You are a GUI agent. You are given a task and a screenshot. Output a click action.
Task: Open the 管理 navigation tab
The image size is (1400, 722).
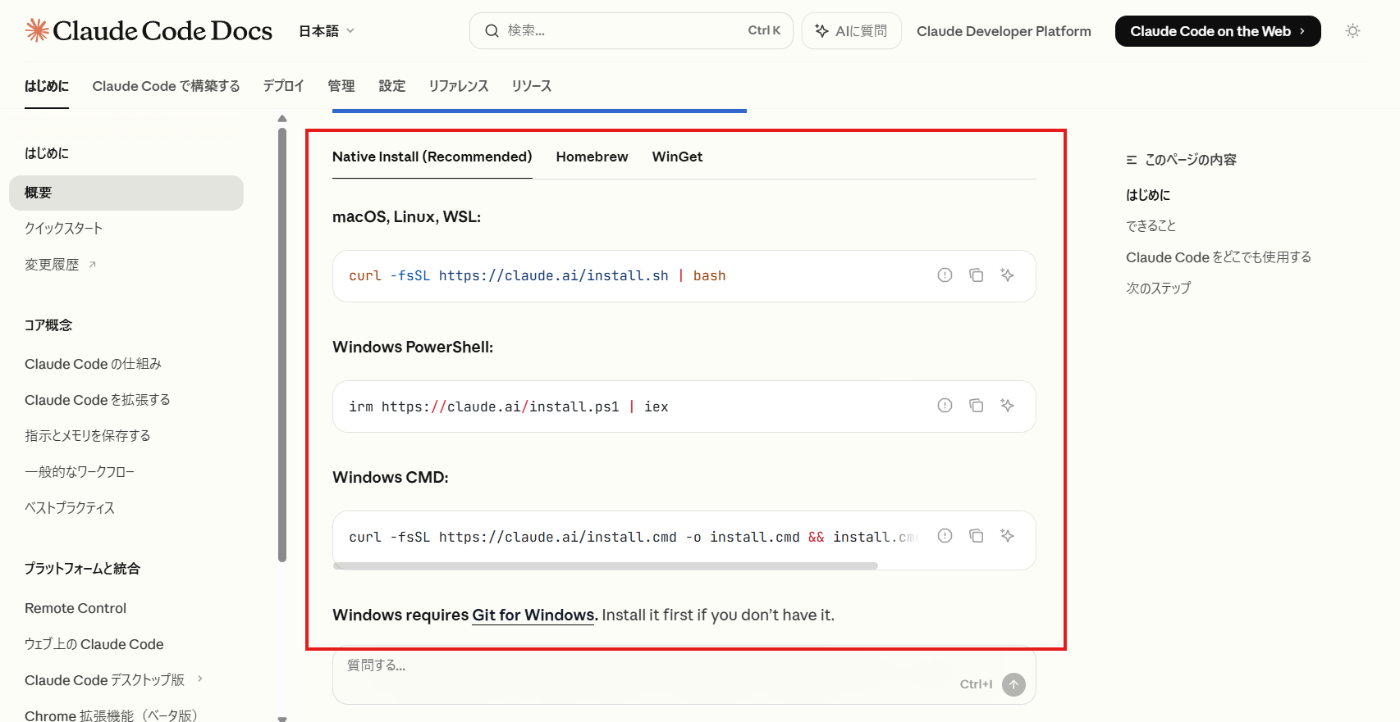[341, 86]
